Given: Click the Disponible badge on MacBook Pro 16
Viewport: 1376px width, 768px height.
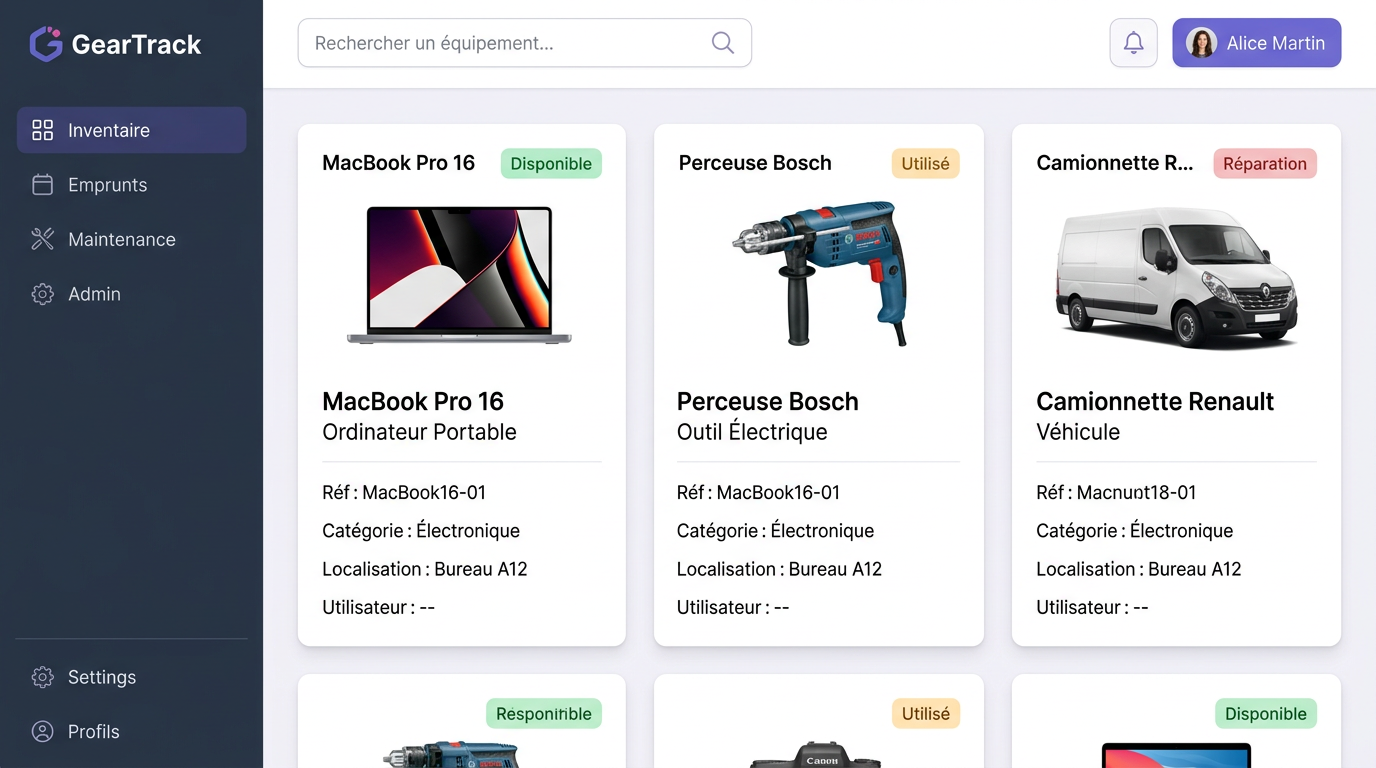Looking at the screenshot, I should pyautogui.click(x=551, y=164).
